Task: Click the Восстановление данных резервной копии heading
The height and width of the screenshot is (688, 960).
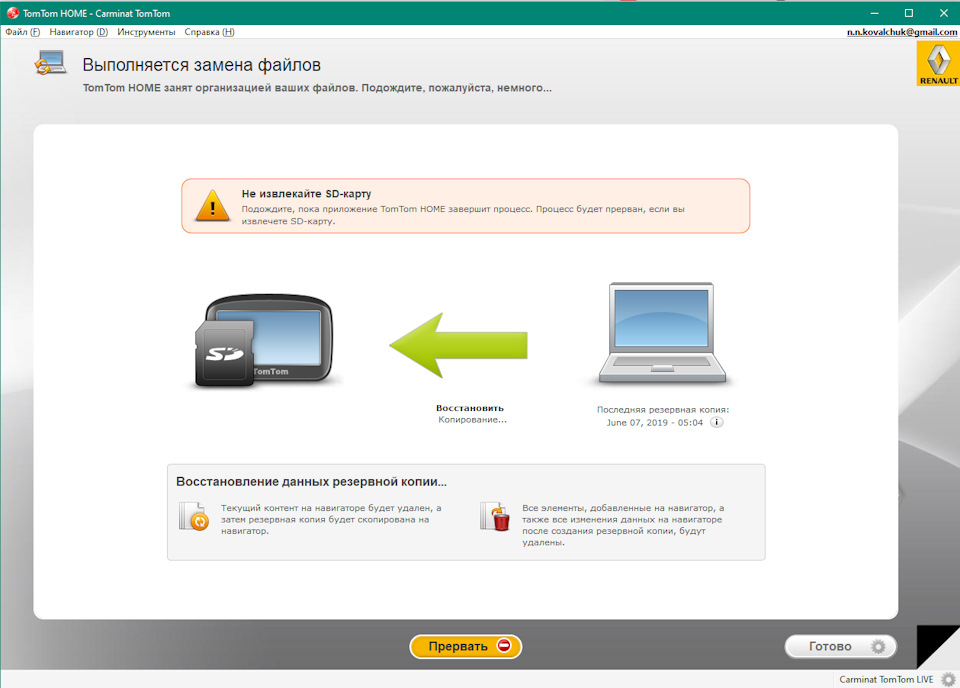Action: 311,482
